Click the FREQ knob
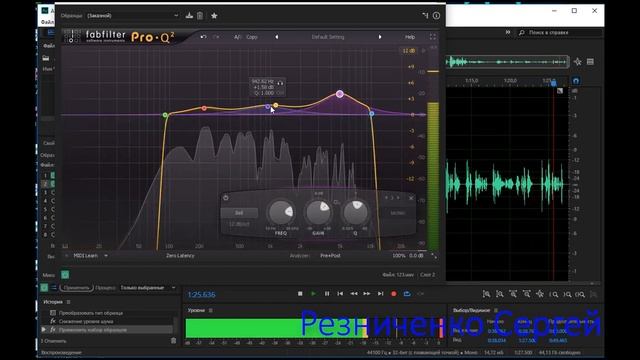The image size is (640, 360). coord(281,212)
